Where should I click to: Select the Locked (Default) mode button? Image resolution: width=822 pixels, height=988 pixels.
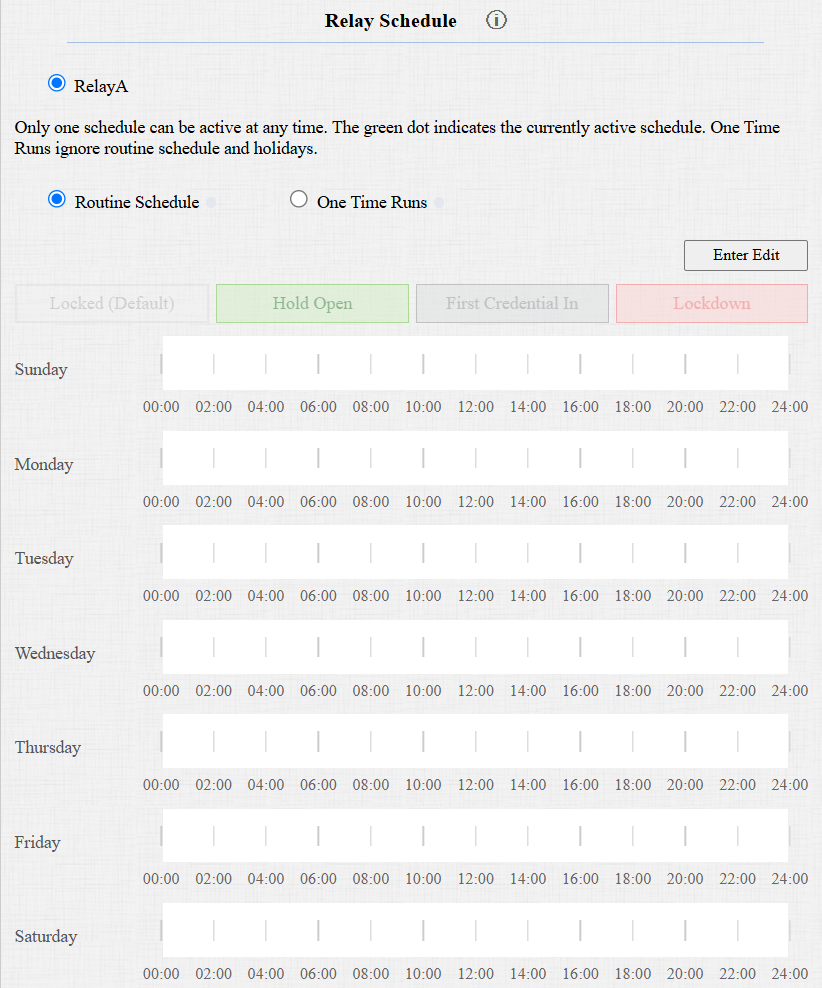pyautogui.click(x=112, y=304)
